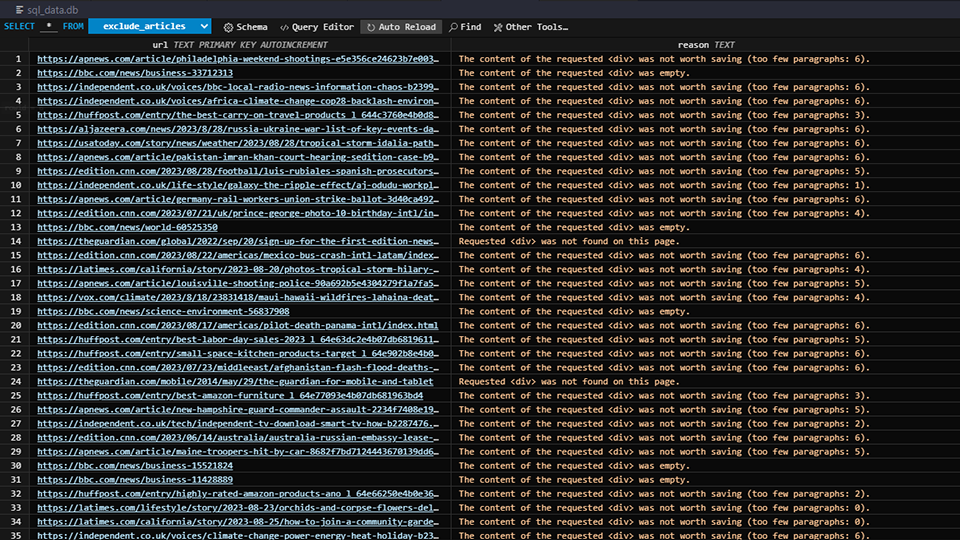This screenshot has width=960, height=540.
Task: Open bbc.com world-60525350 link
Action: coord(127,227)
